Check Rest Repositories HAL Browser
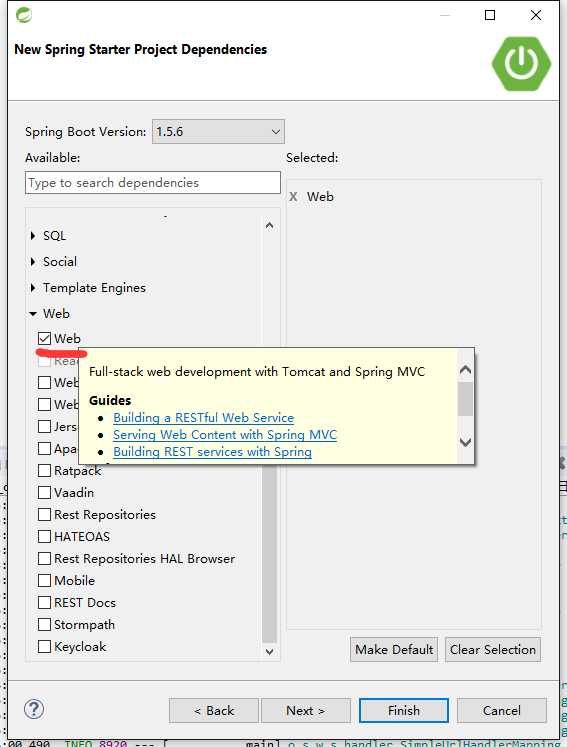This screenshot has width=567, height=747. click(x=44, y=558)
